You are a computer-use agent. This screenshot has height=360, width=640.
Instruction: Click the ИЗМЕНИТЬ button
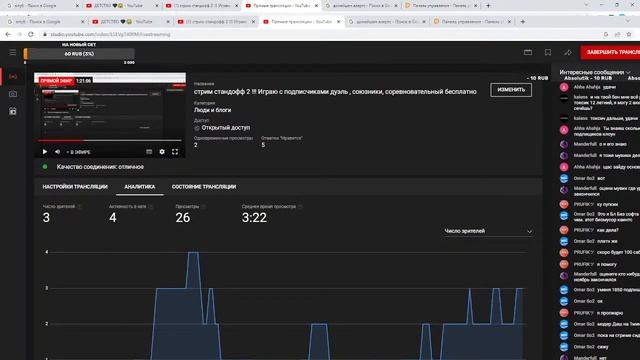point(511,90)
